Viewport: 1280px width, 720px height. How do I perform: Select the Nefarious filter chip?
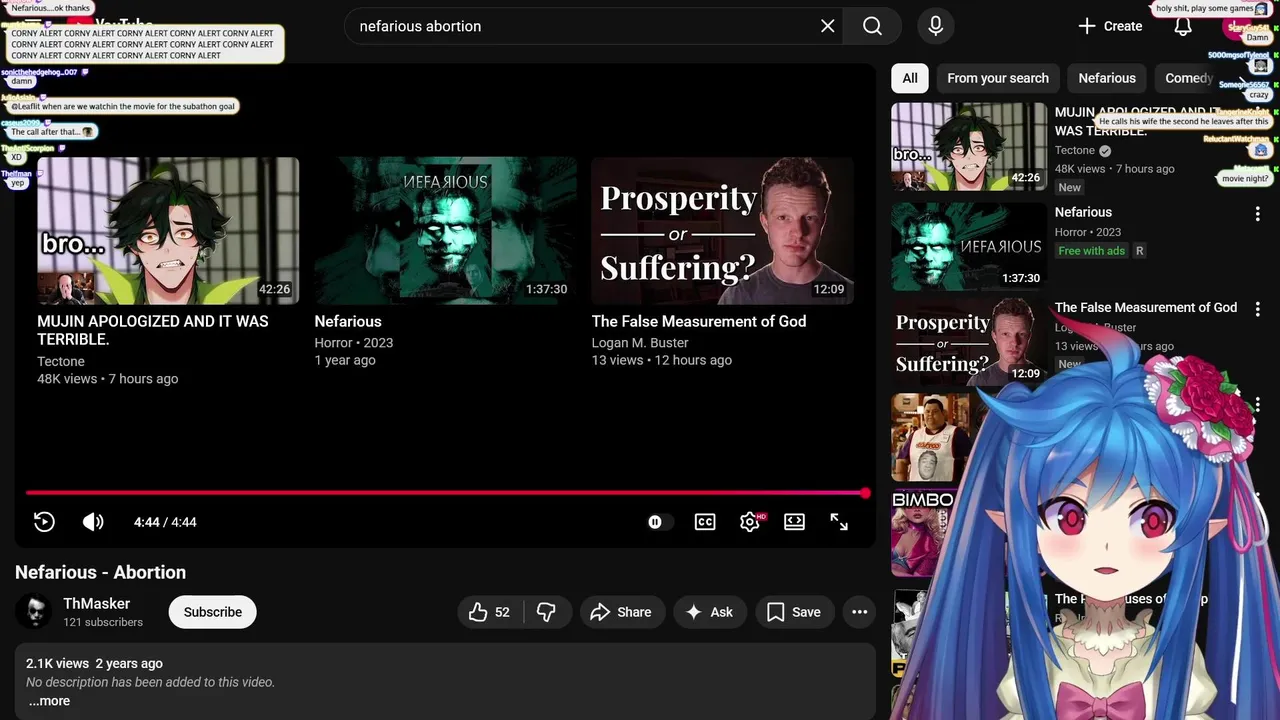[1107, 78]
